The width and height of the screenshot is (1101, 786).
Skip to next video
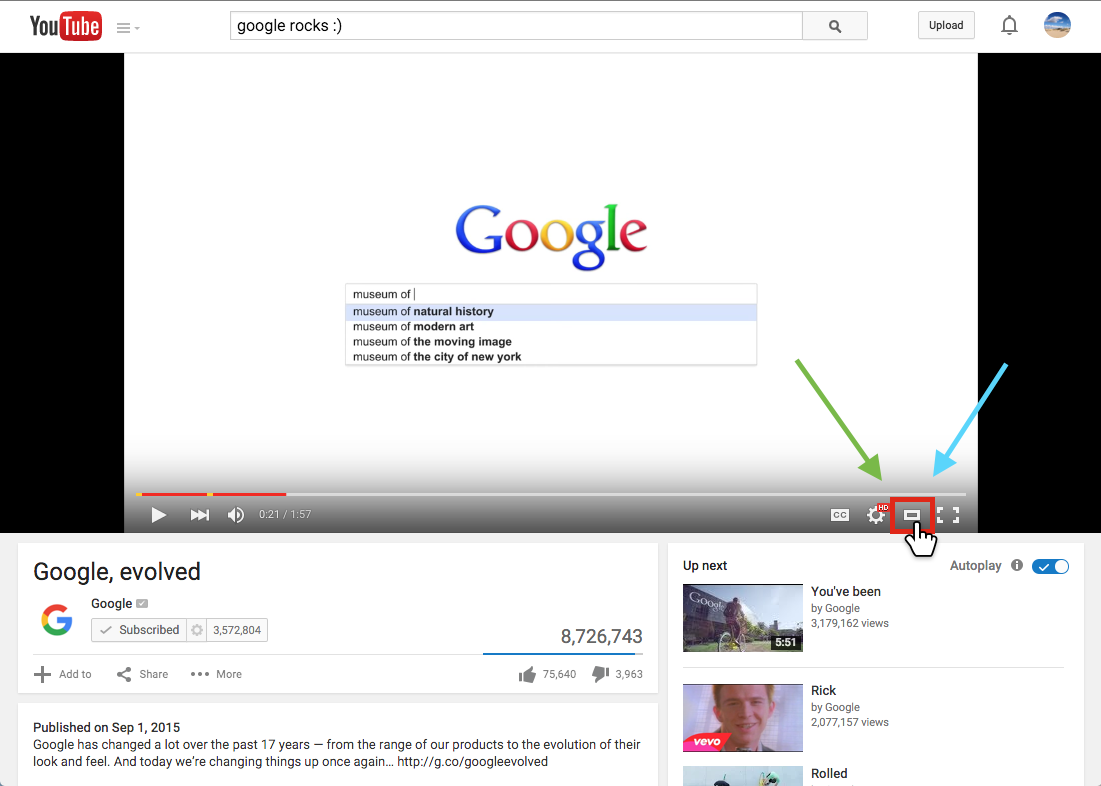199,515
